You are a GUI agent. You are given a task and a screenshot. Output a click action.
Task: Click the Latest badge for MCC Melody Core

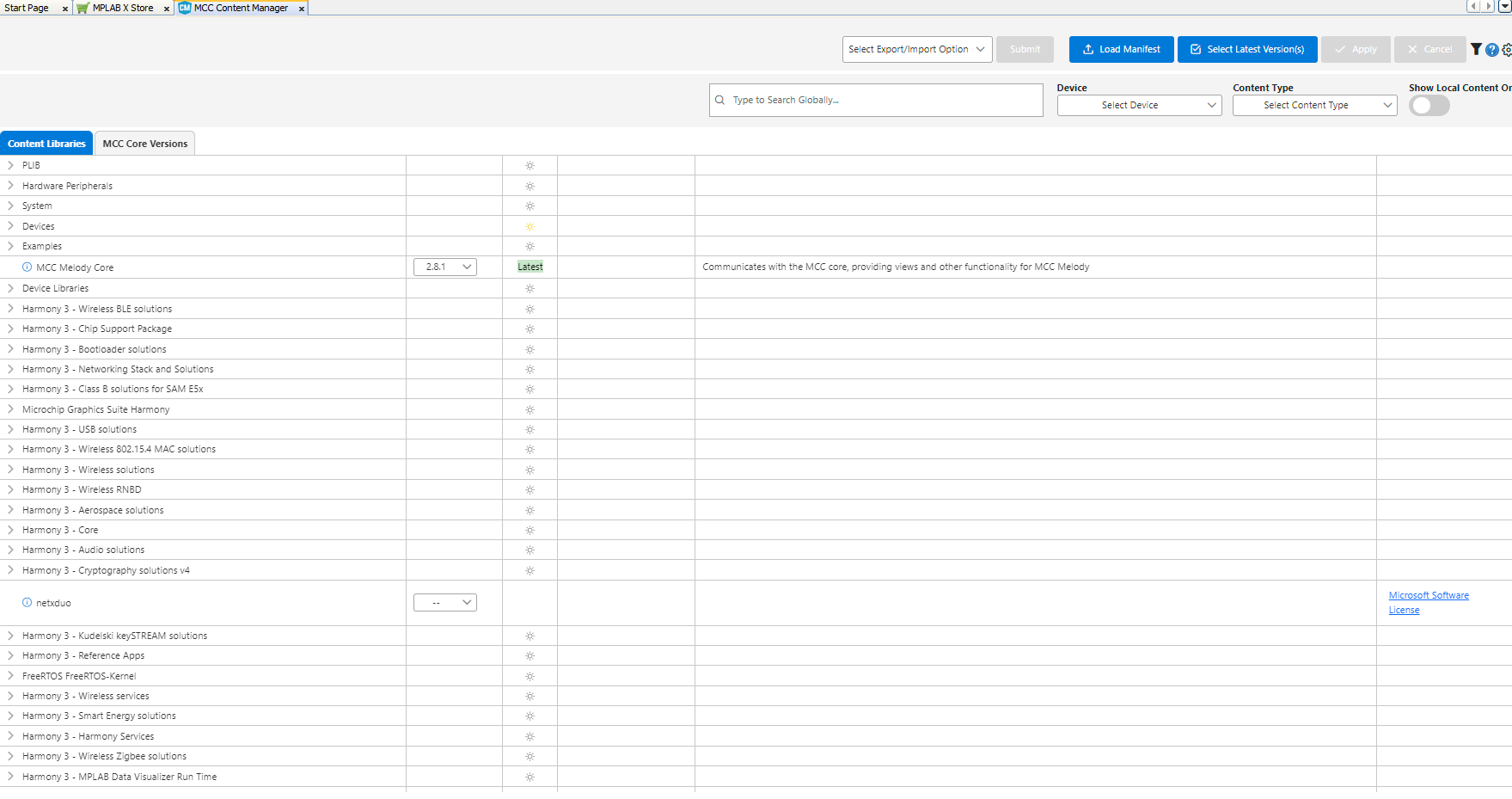tap(530, 267)
